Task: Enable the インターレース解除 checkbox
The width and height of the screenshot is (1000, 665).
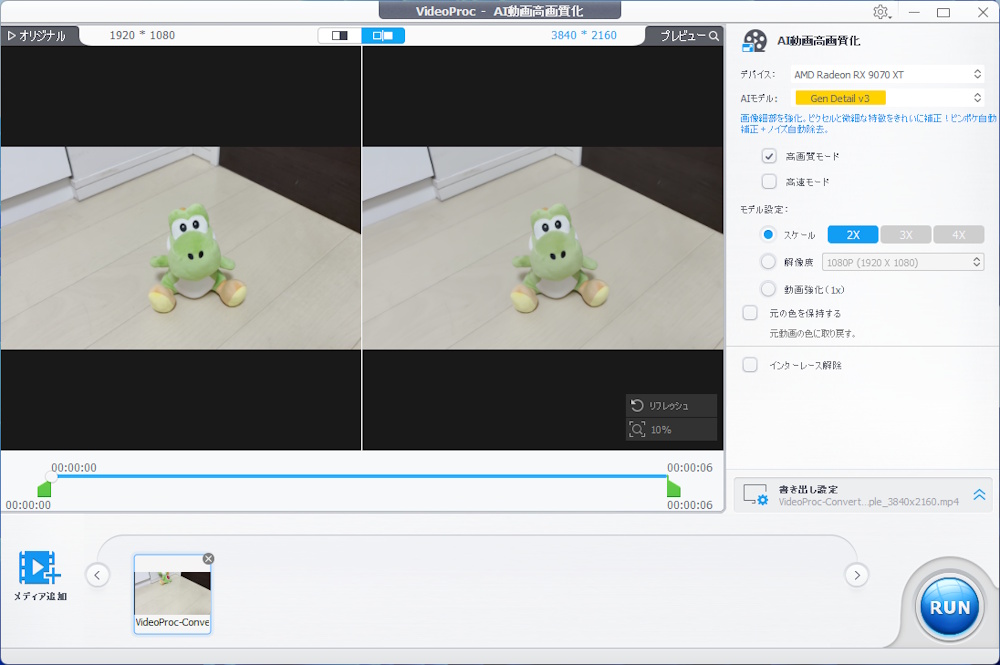Action: click(x=750, y=365)
